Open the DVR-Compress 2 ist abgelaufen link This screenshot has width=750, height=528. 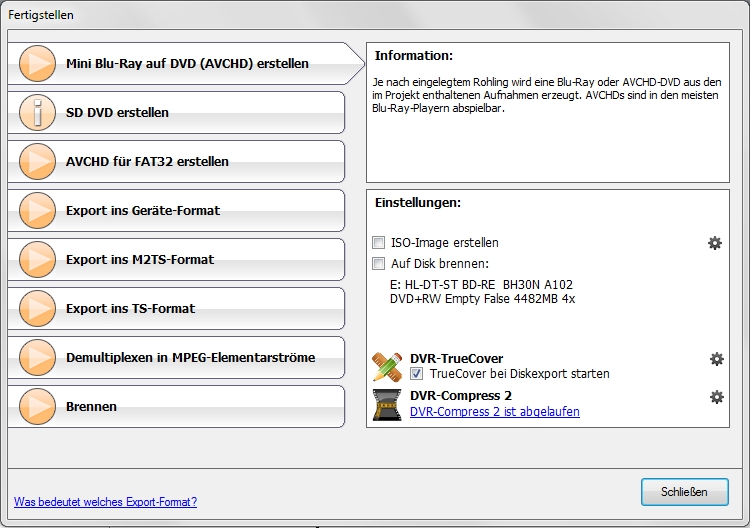495,412
